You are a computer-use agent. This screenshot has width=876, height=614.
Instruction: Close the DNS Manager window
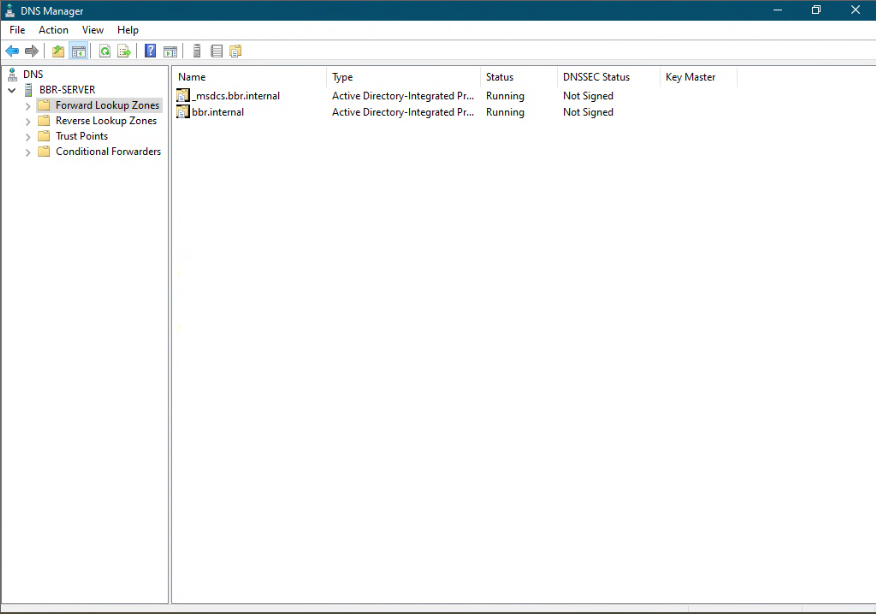tap(855, 10)
